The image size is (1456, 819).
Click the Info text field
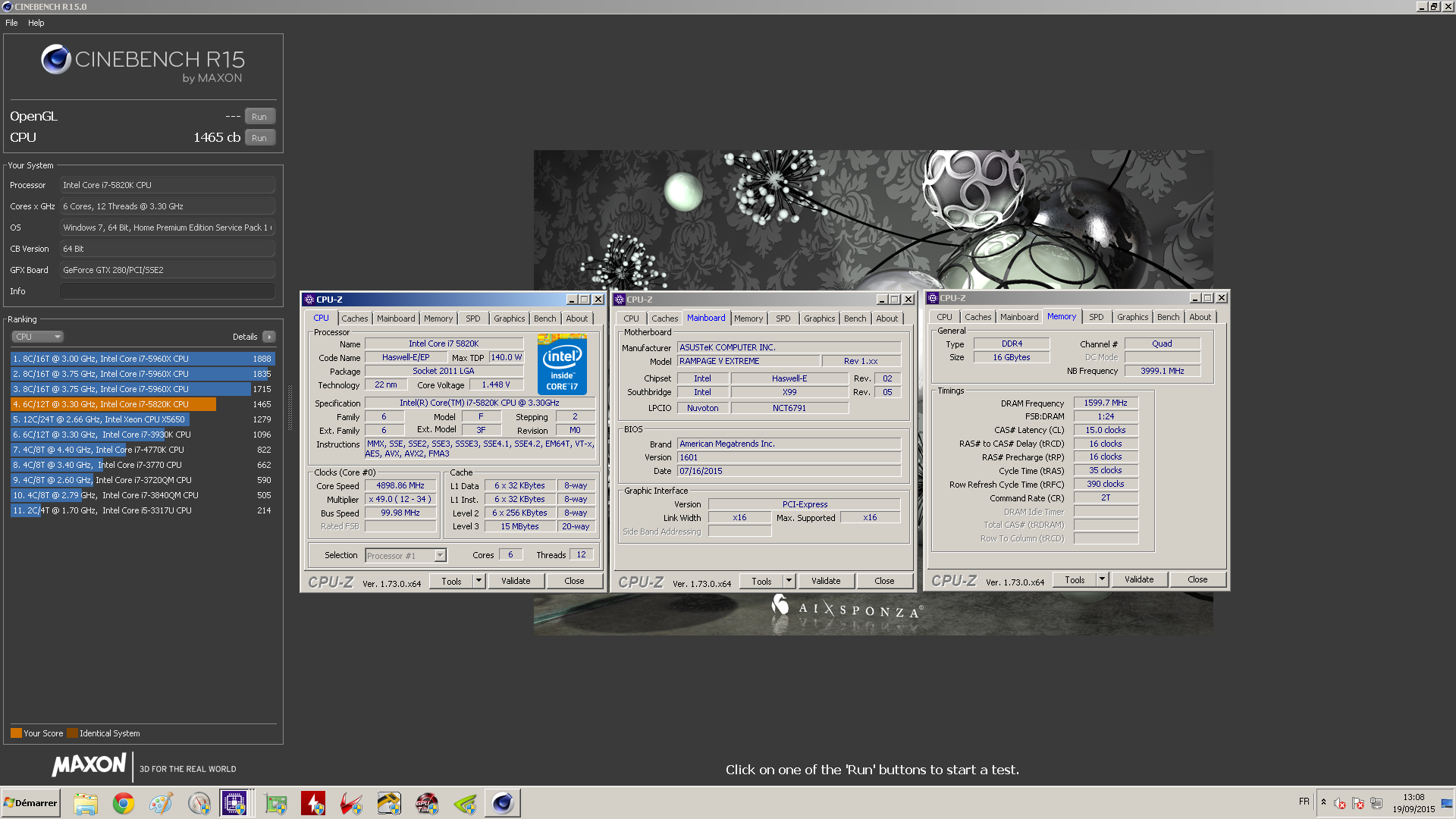[x=168, y=291]
